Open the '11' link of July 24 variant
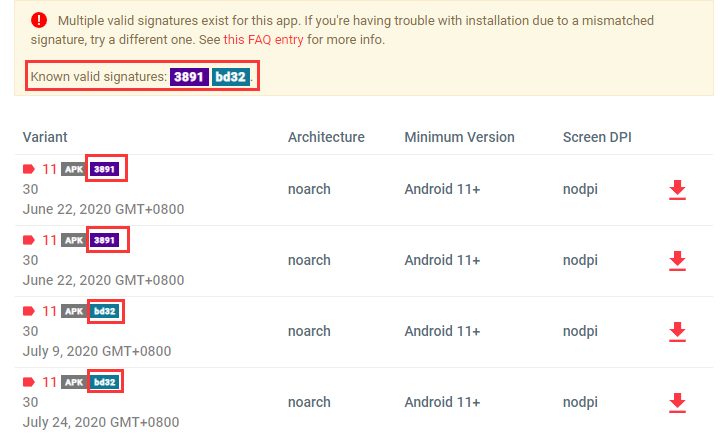Image resolution: width=727 pixels, height=437 pixels. pos(49,382)
